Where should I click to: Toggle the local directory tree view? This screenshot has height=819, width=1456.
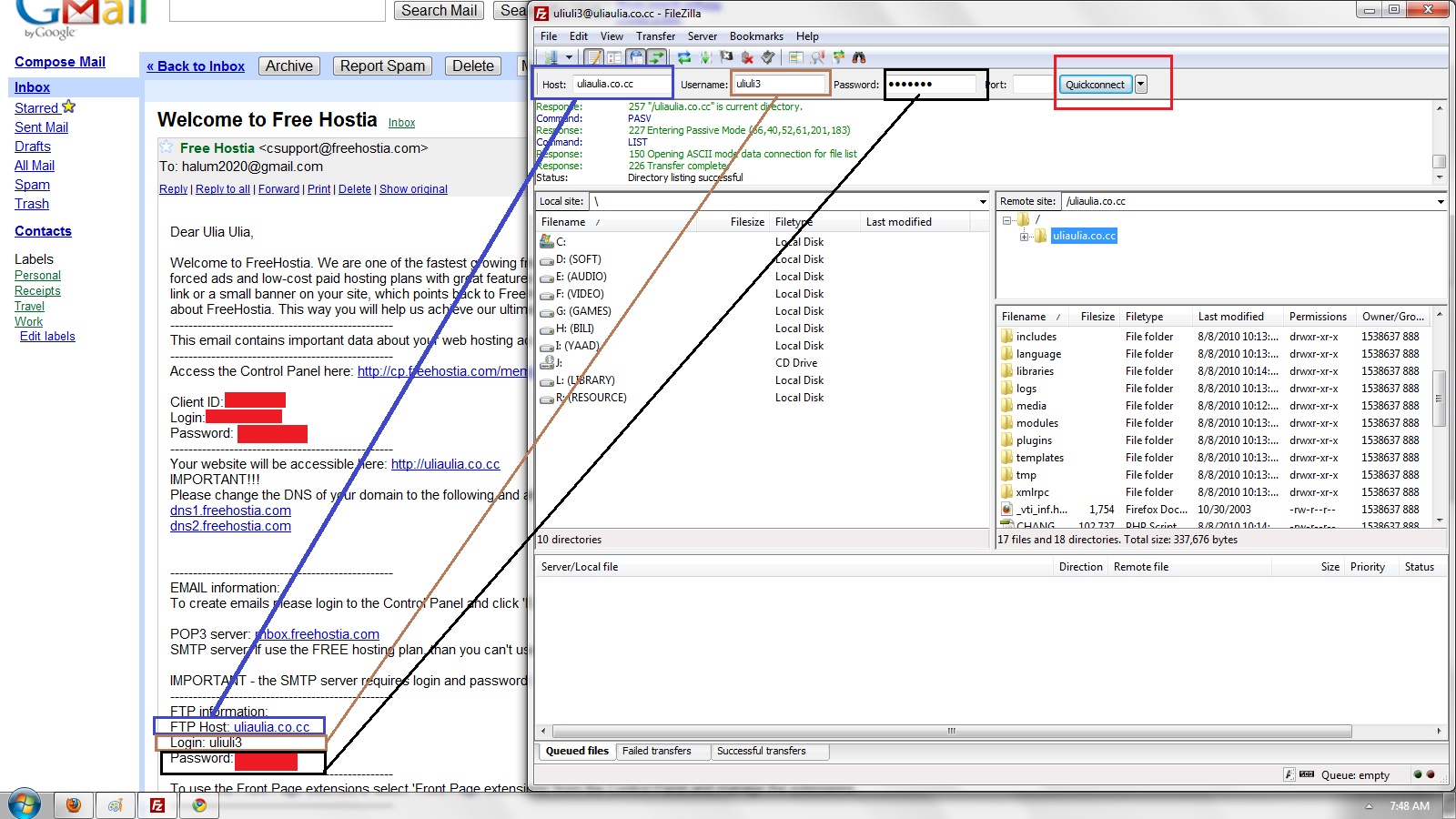(x=615, y=57)
